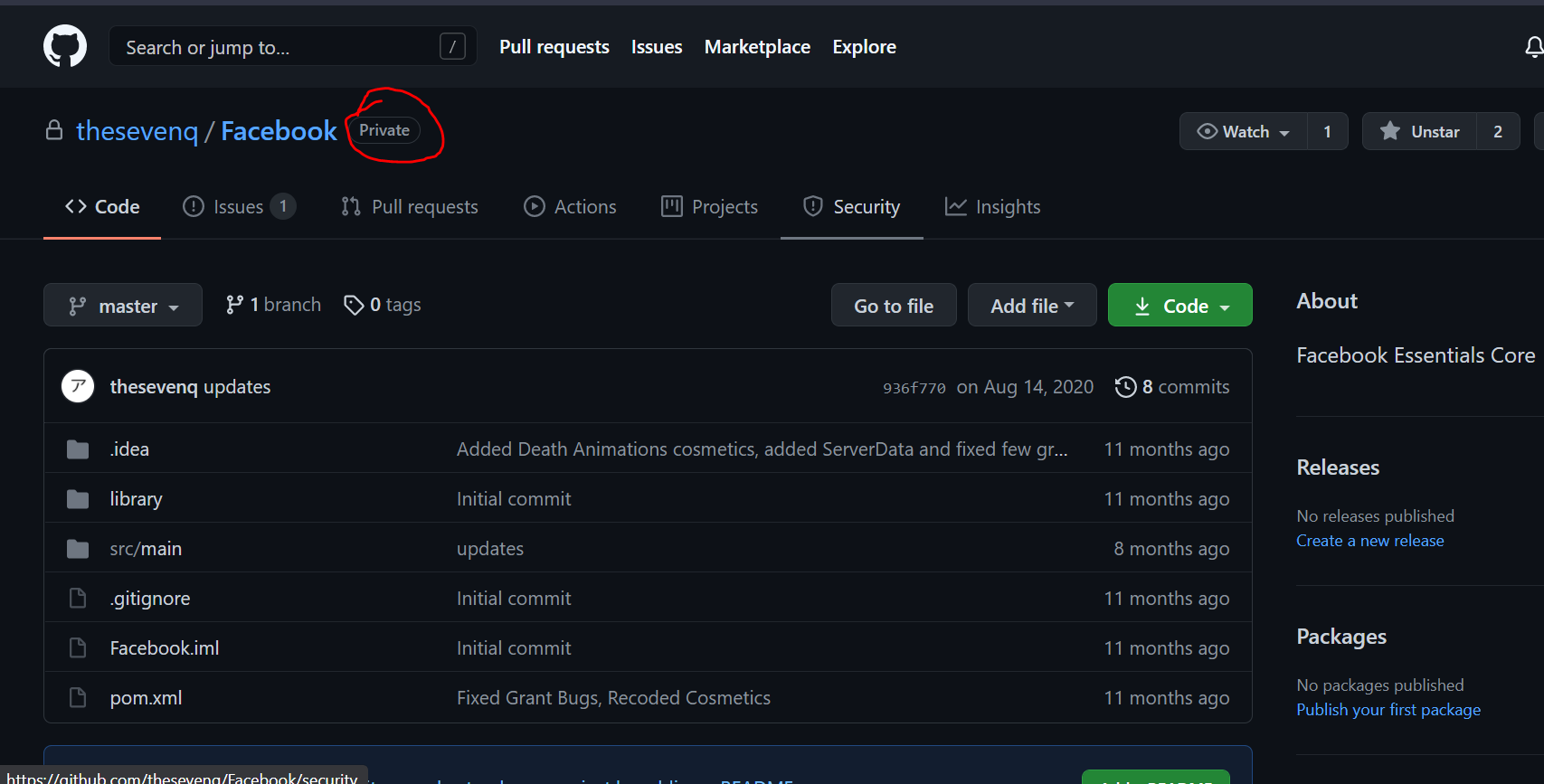Click the pom.xml file icon
This screenshot has width=1544, height=784.
(78, 698)
